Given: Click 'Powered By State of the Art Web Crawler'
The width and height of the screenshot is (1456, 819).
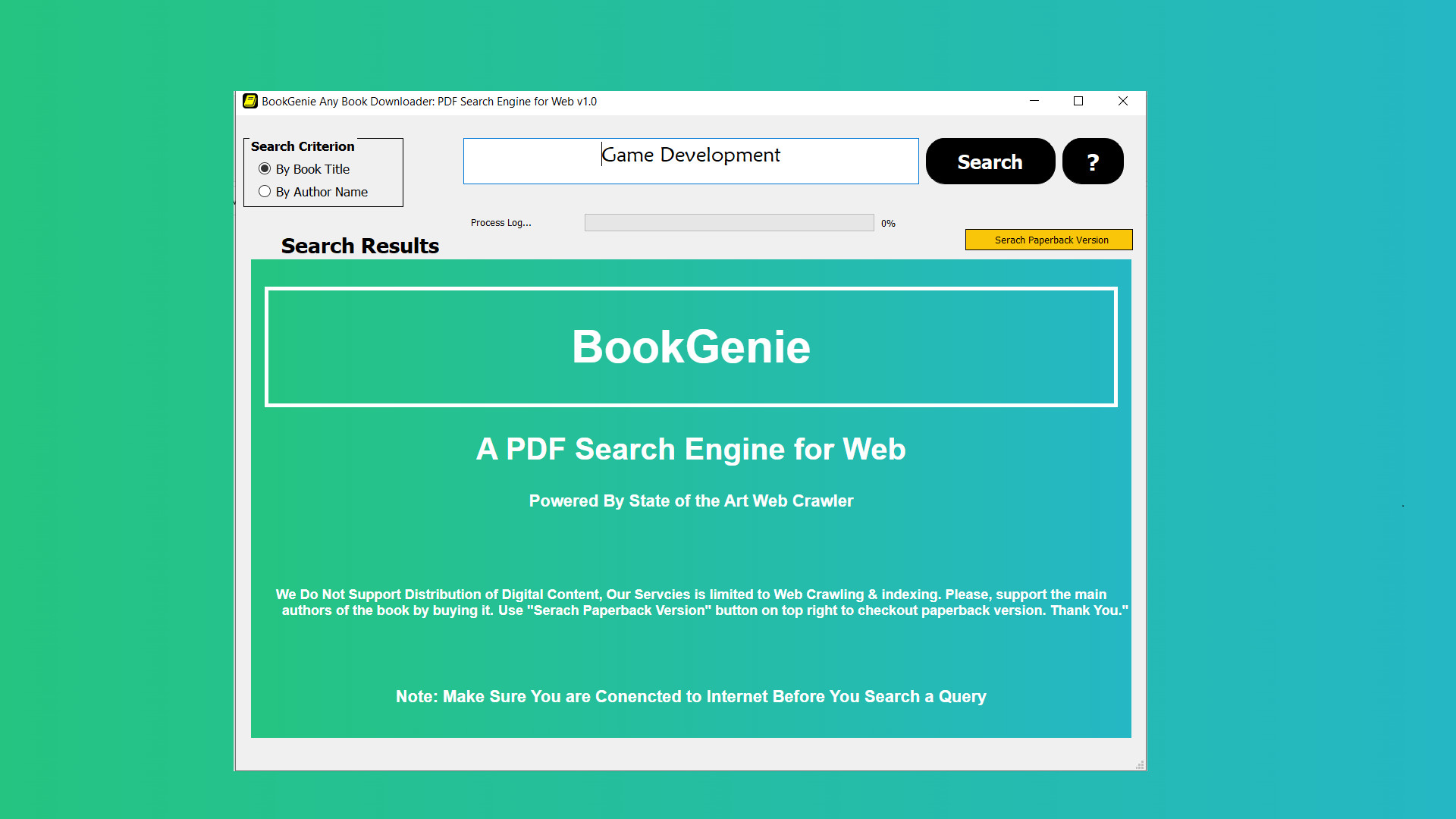Looking at the screenshot, I should pos(691,500).
